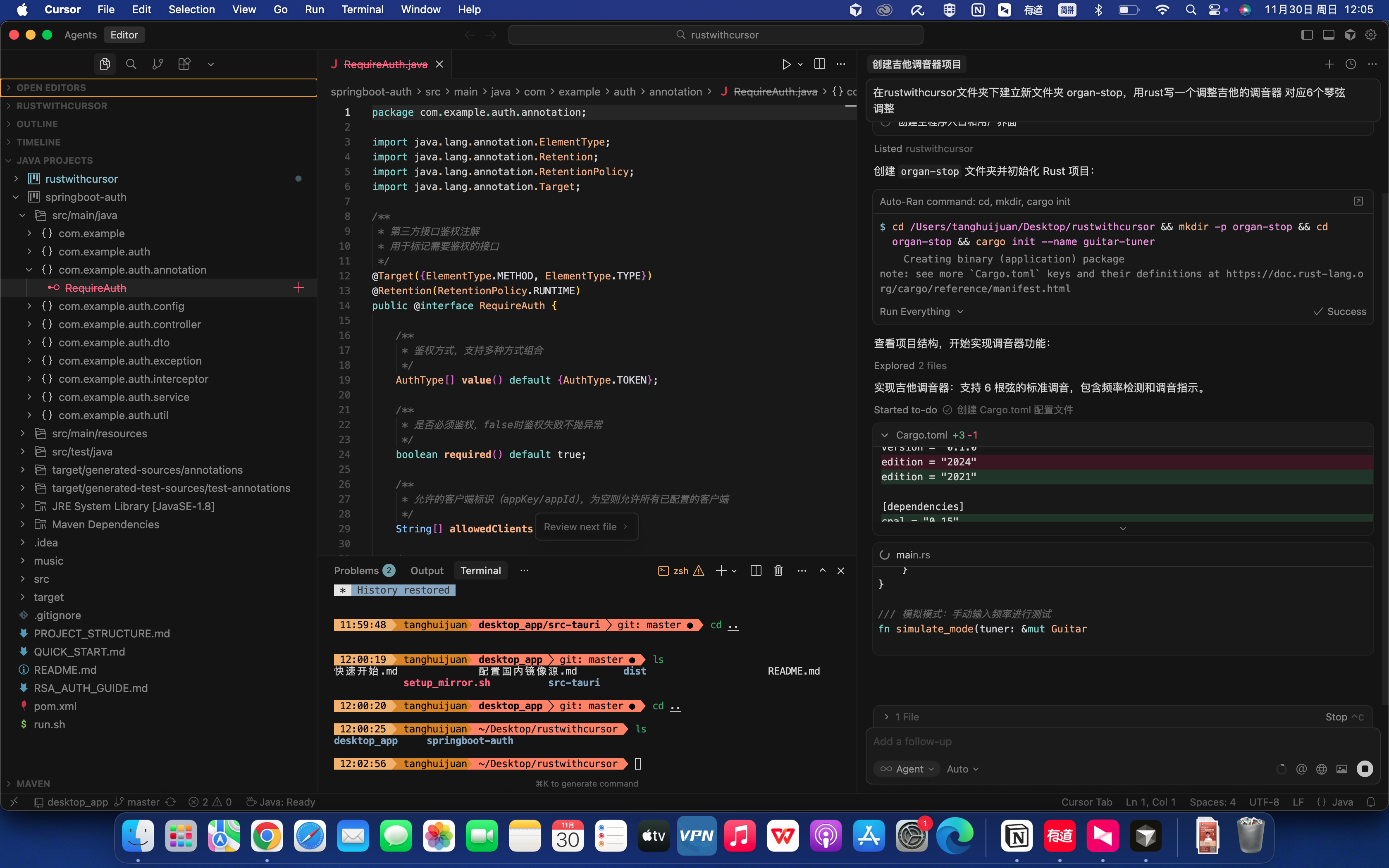Open the Terminal menu in menu bar
Viewport: 1389px width, 868px height.
coord(362,10)
